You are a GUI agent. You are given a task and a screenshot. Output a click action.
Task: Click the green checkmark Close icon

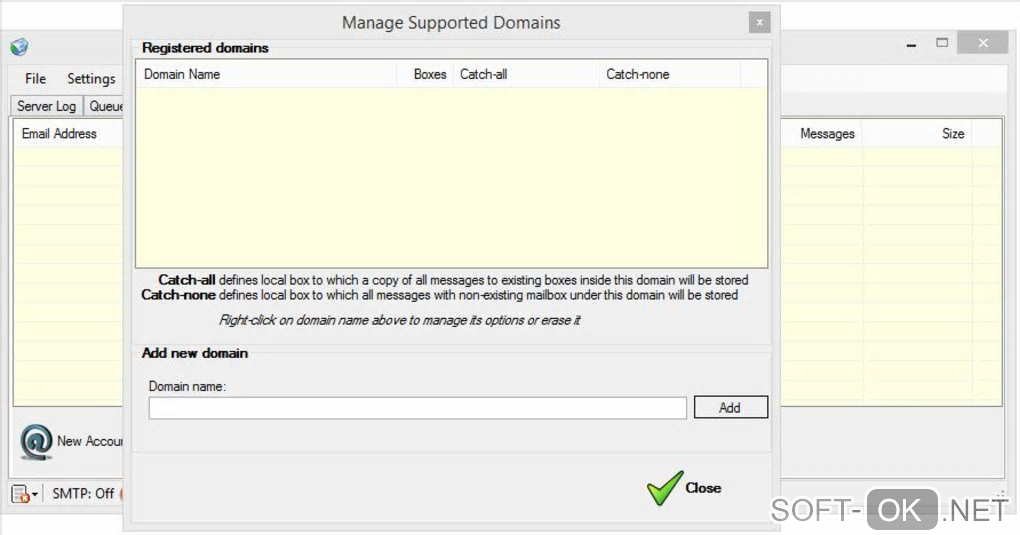[664, 488]
